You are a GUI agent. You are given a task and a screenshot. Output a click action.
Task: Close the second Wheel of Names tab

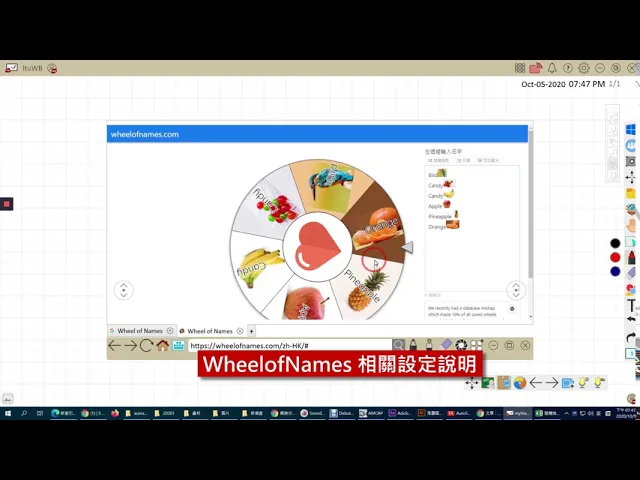coord(240,331)
